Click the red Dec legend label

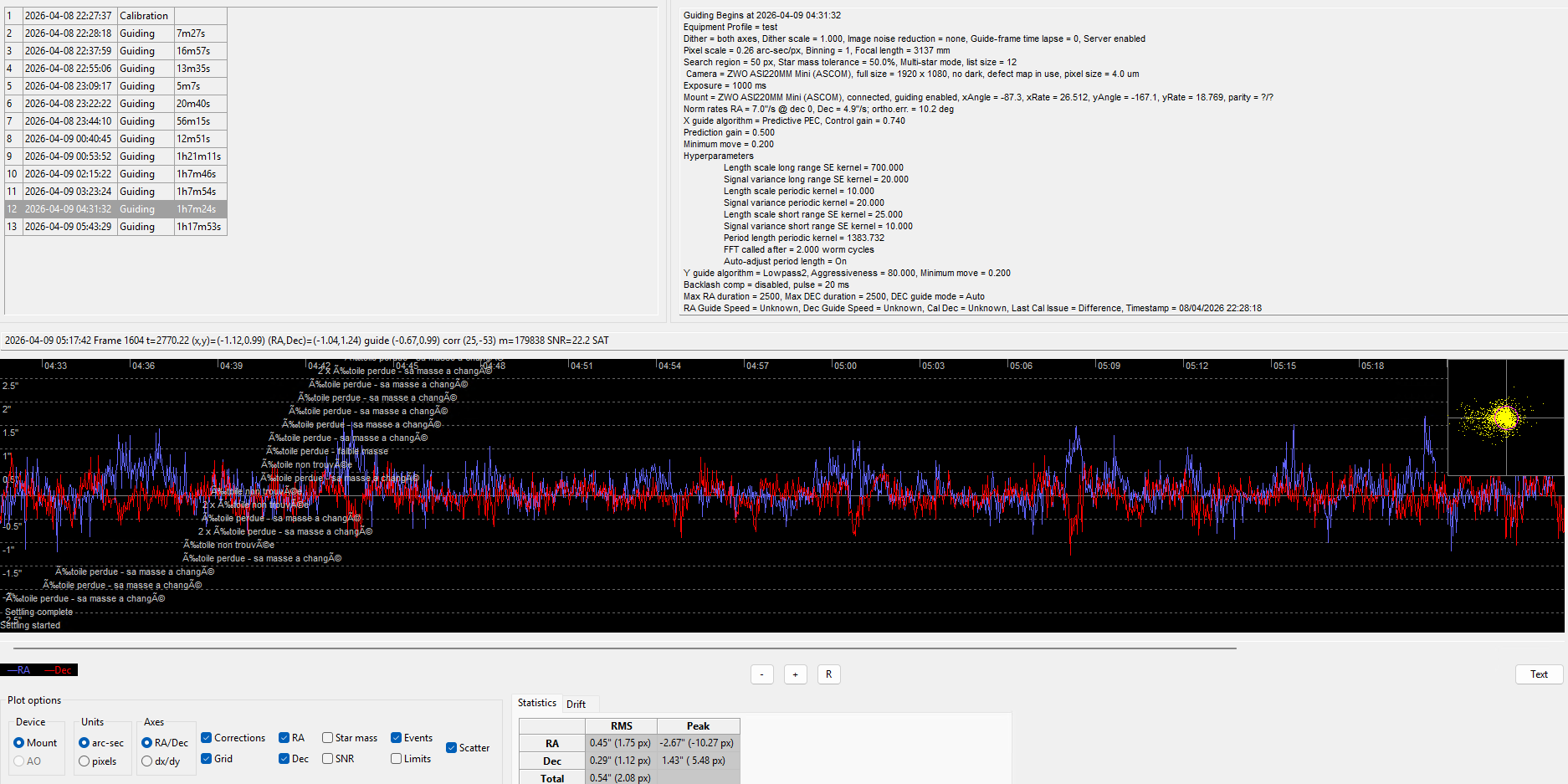pyautogui.click(x=58, y=670)
